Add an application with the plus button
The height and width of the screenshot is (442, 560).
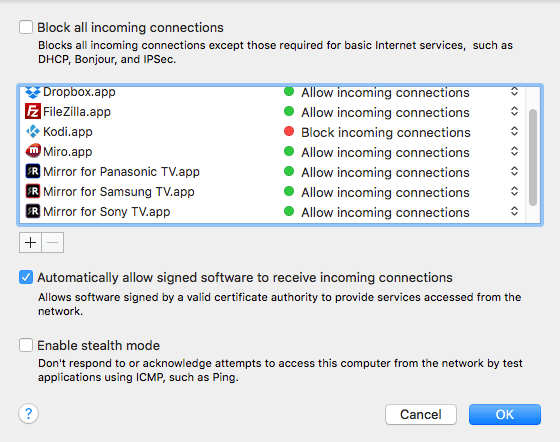tap(30, 243)
